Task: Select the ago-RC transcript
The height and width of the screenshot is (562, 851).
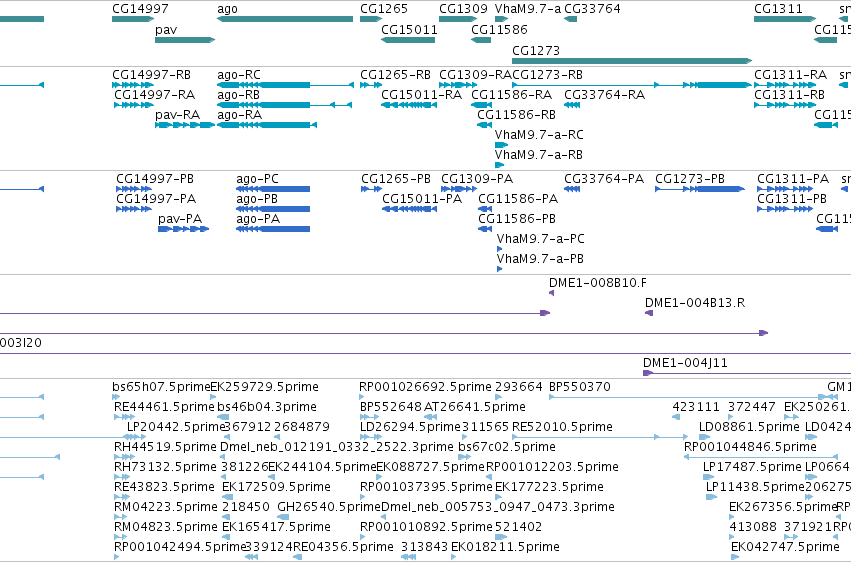Action: coord(285,85)
